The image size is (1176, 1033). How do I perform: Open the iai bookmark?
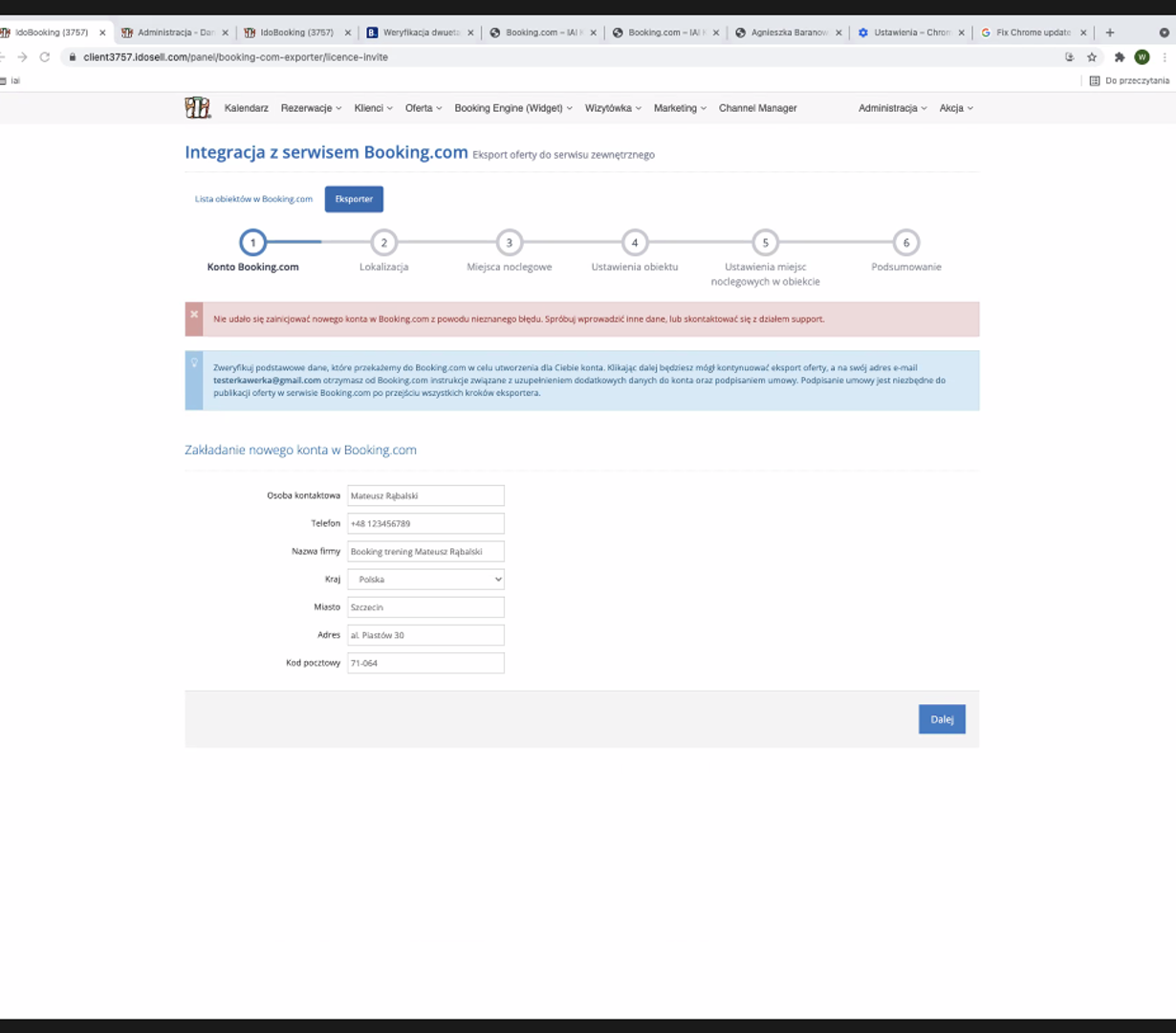[10, 81]
